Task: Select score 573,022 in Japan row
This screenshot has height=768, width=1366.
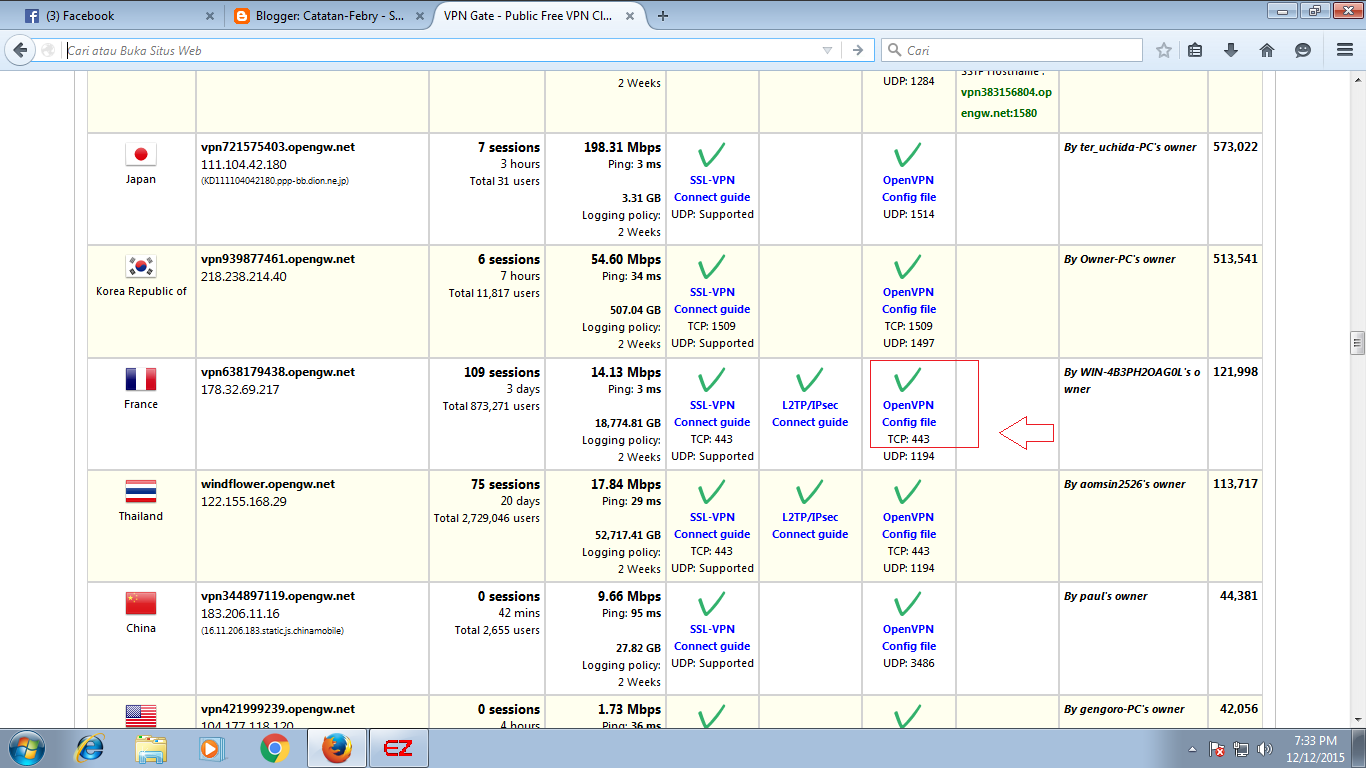Action: pos(1235,147)
